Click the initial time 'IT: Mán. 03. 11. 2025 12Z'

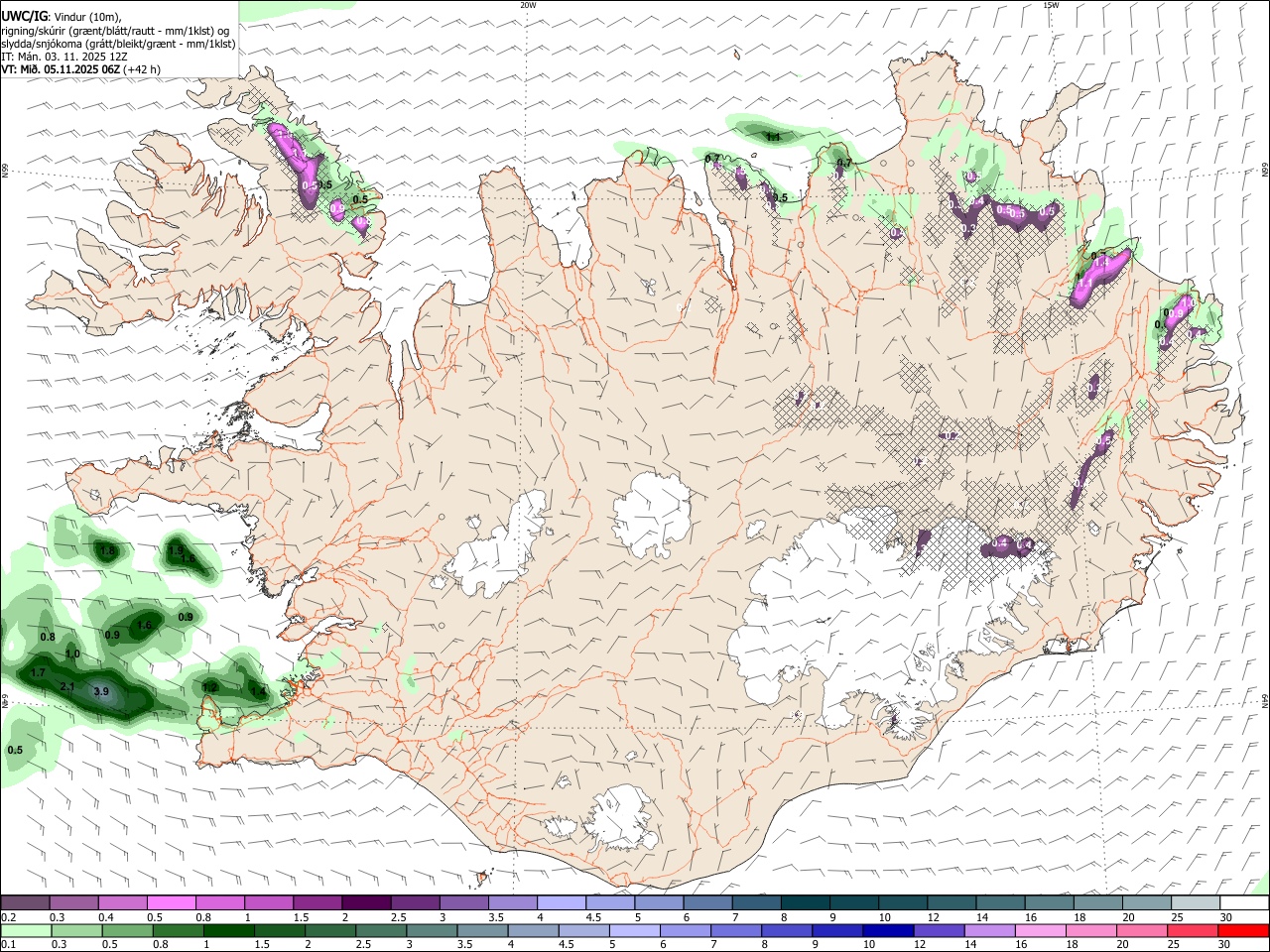click(x=64, y=57)
